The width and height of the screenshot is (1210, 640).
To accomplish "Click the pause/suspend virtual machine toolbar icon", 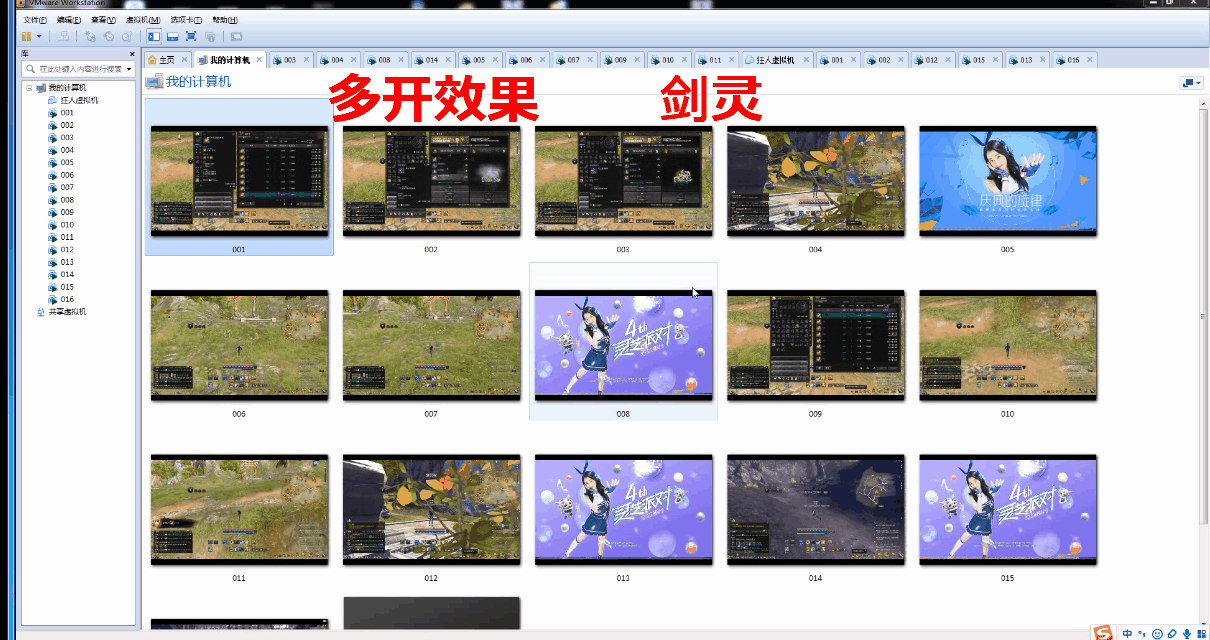I will click(27, 36).
